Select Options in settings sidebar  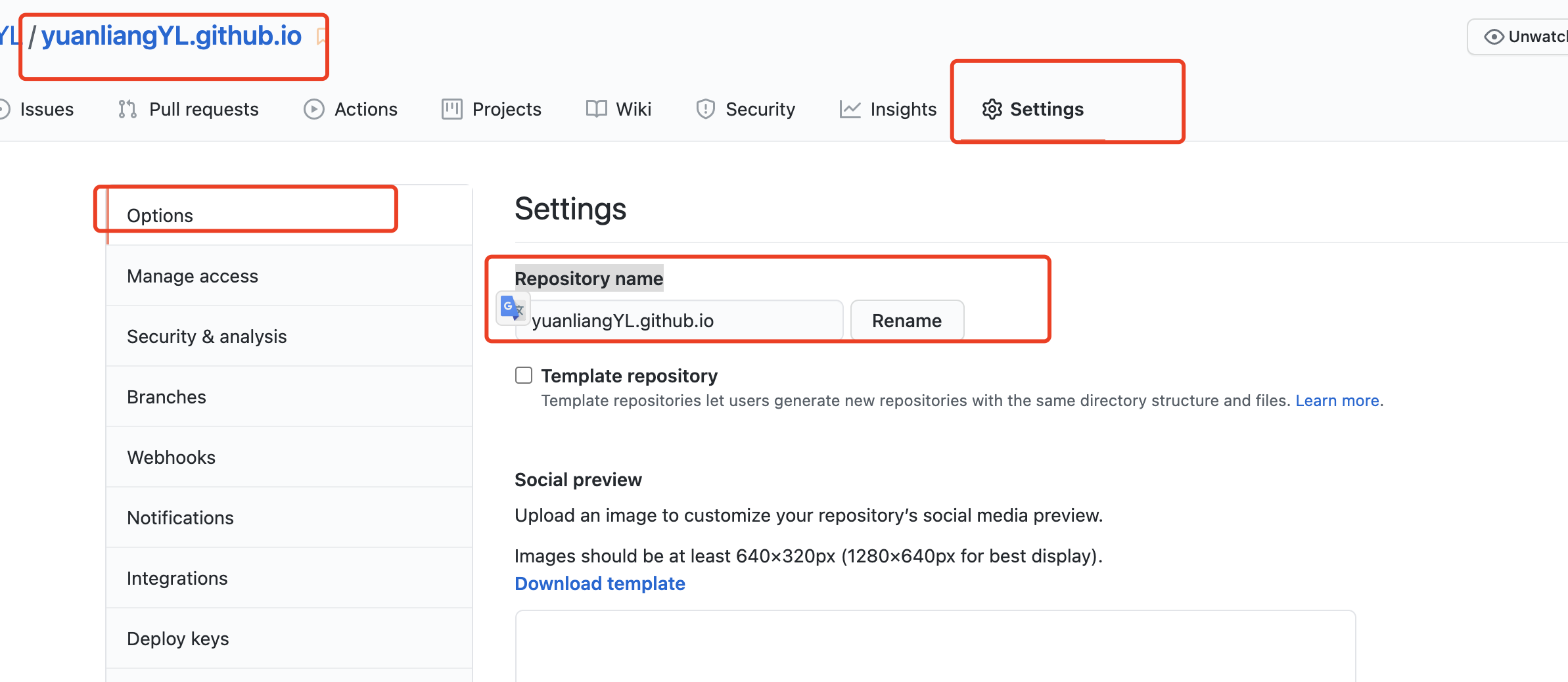pos(160,216)
